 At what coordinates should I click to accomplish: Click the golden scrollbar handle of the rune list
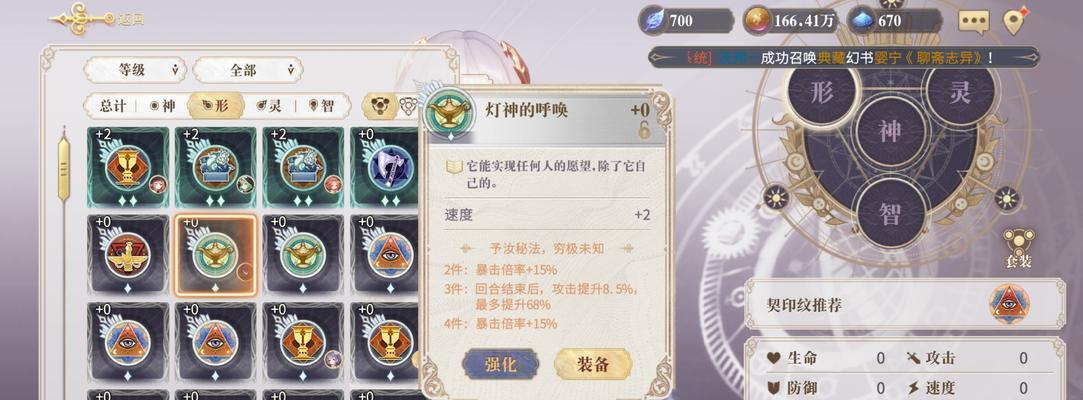pos(64,168)
